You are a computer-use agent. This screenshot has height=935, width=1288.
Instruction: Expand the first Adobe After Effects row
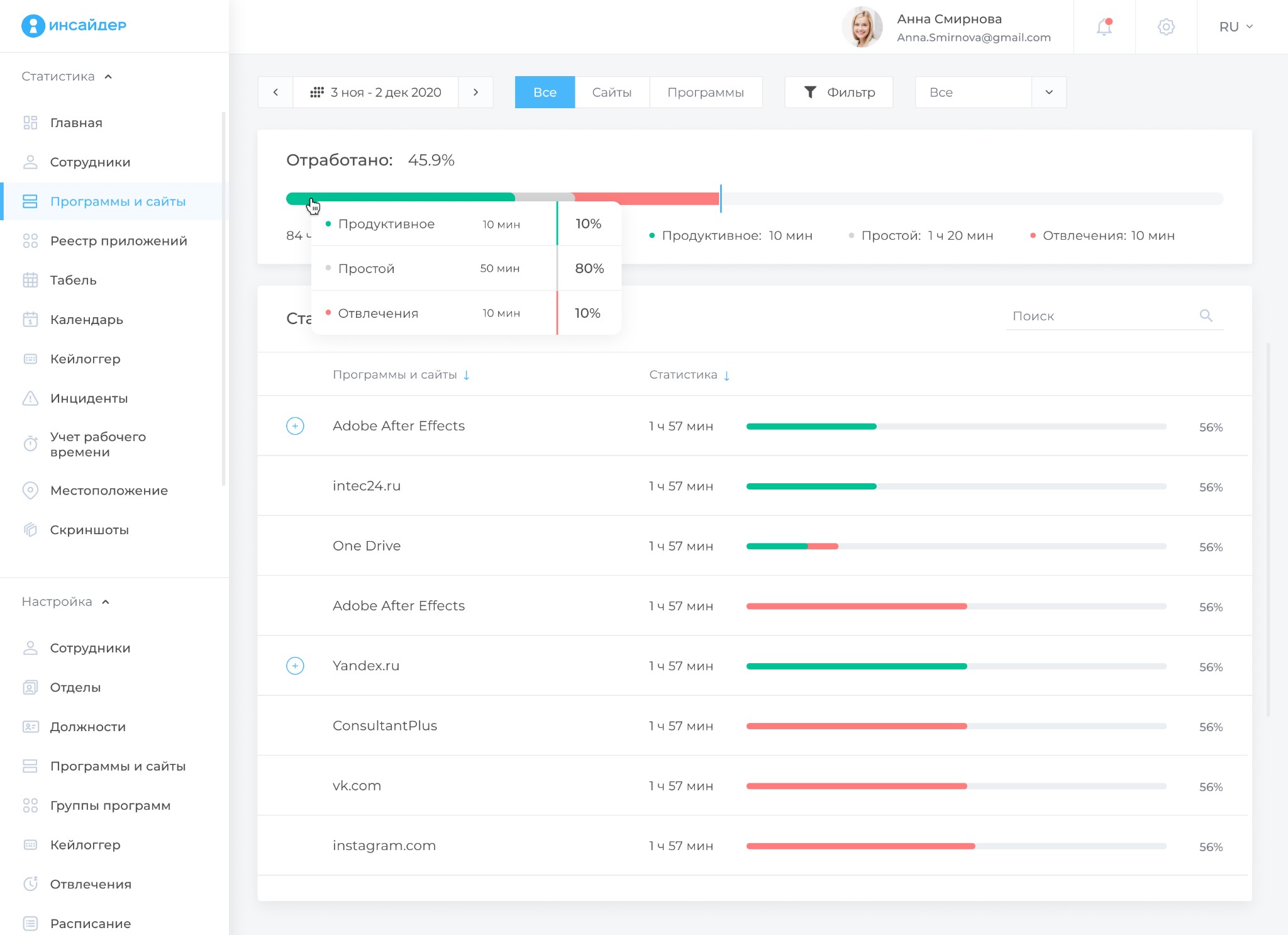[295, 426]
